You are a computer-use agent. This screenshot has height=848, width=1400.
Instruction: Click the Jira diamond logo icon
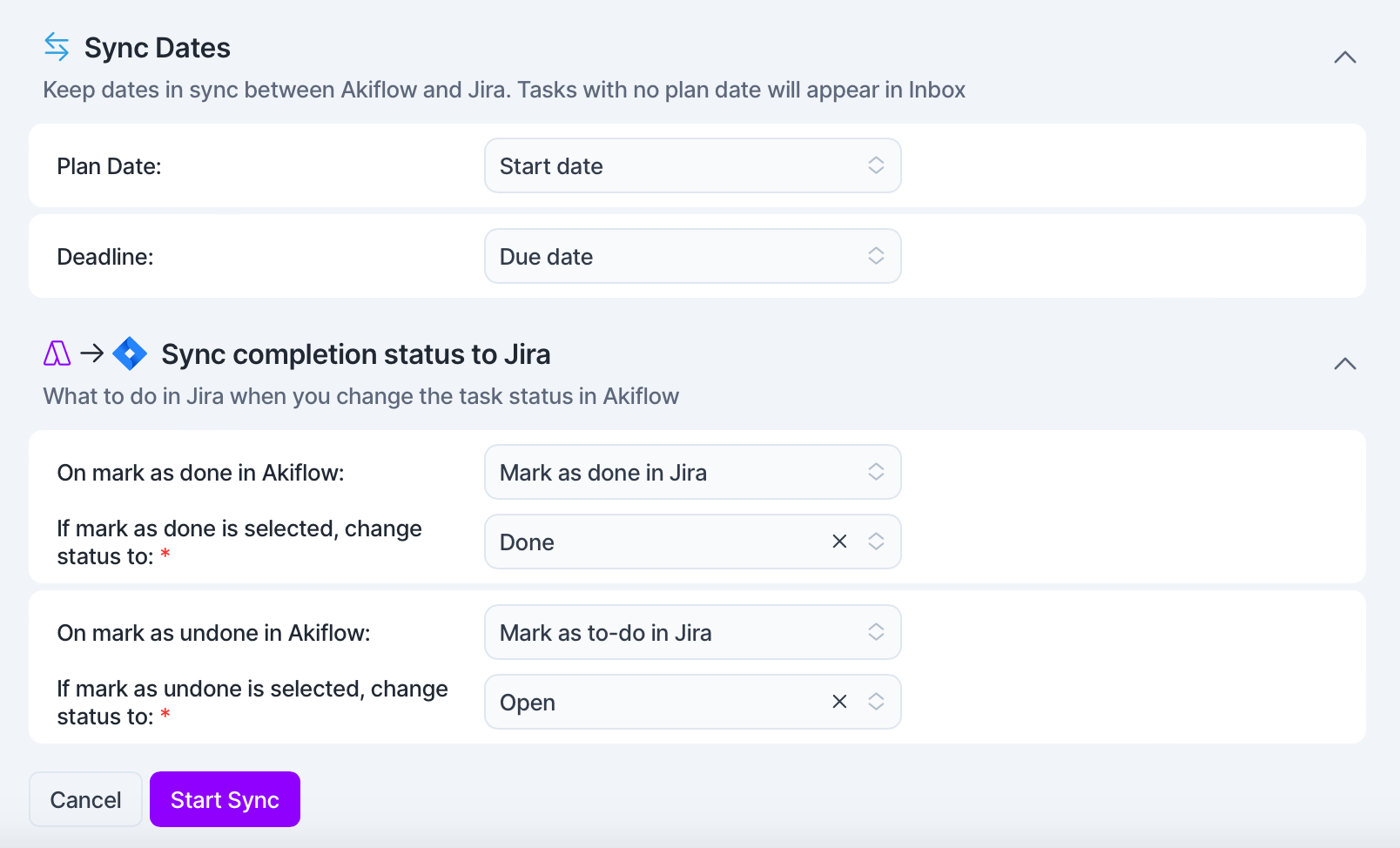tap(130, 353)
